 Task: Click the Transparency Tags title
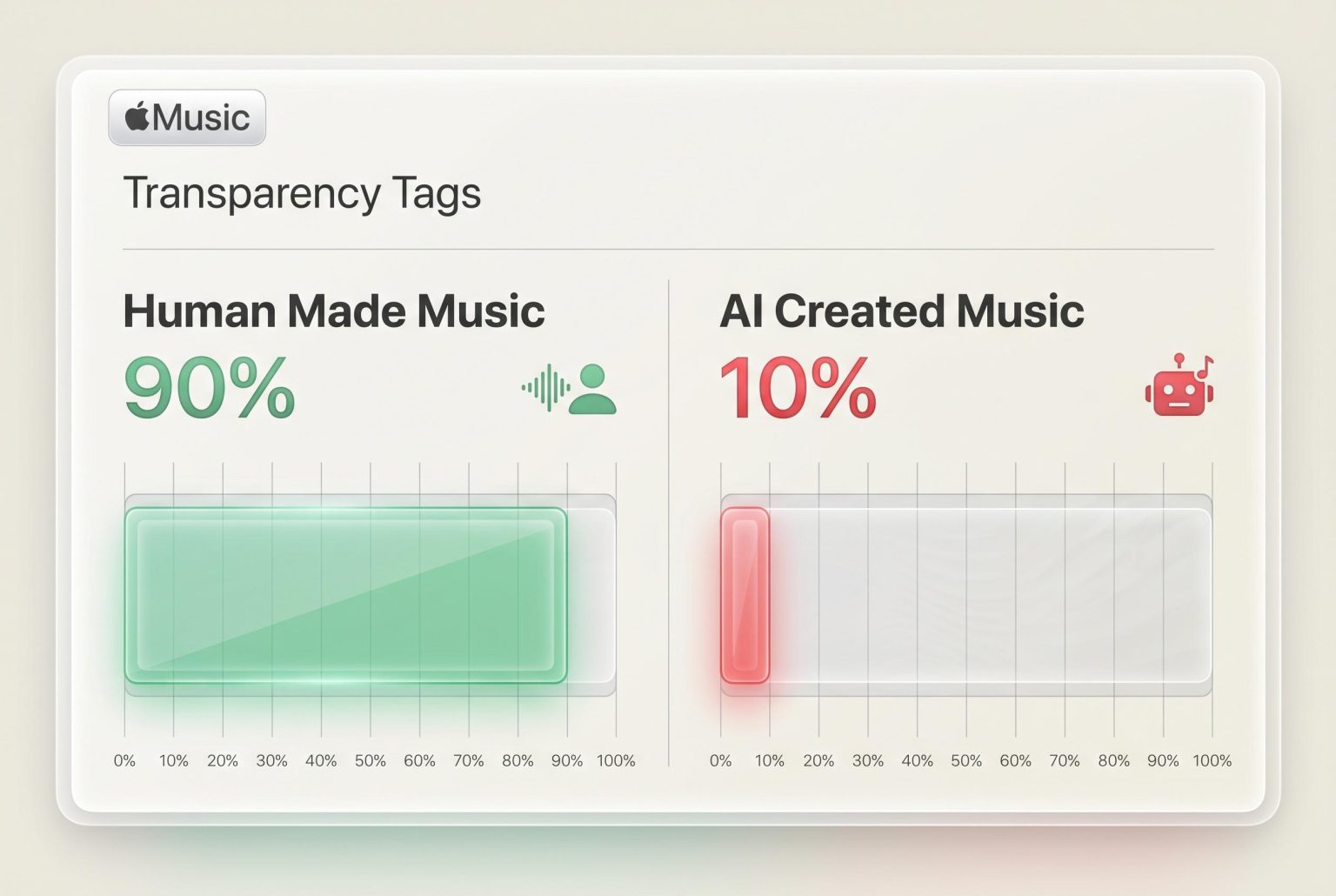[302, 193]
